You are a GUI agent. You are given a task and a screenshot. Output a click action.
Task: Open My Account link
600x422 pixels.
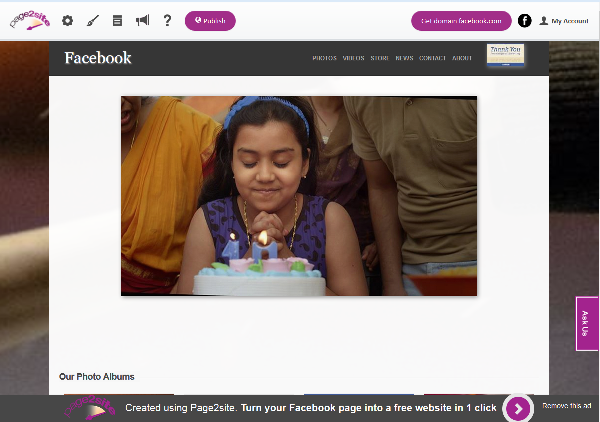[570, 21]
